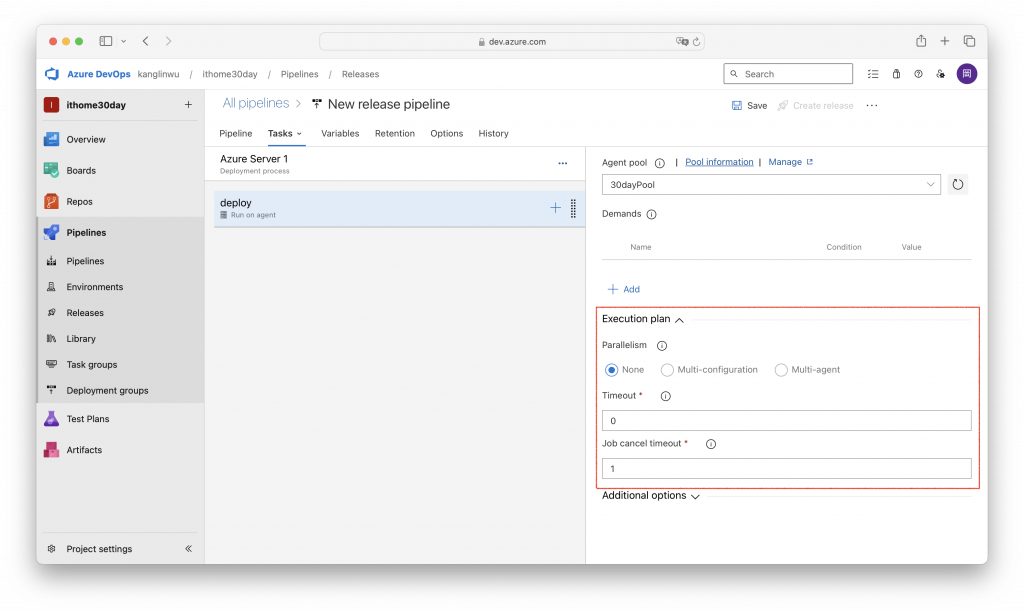This screenshot has width=1024, height=612.
Task: Open Boards from the sidebar
Action: coord(81,170)
